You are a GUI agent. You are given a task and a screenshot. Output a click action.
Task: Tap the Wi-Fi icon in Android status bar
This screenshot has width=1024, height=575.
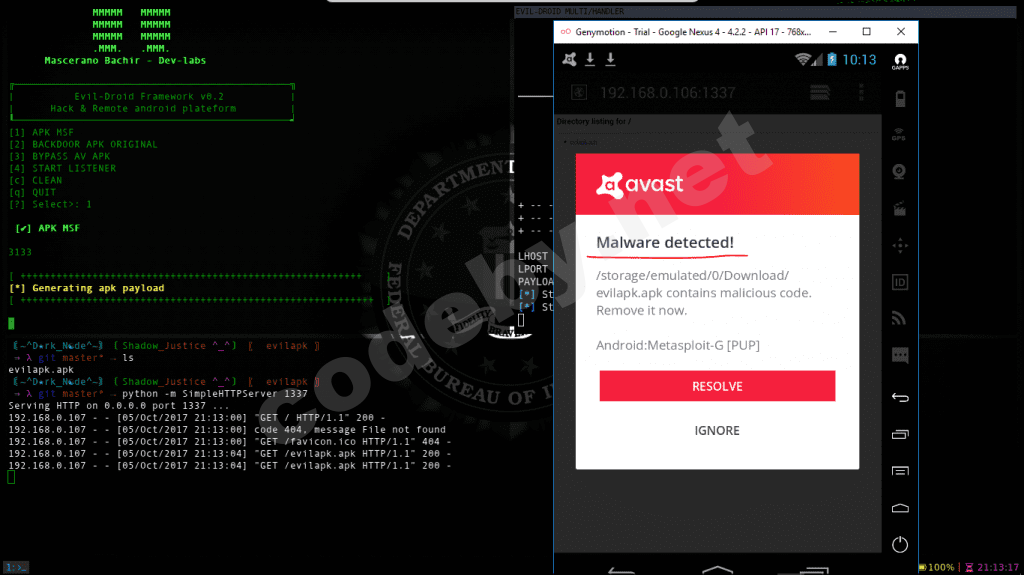[803, 59]
